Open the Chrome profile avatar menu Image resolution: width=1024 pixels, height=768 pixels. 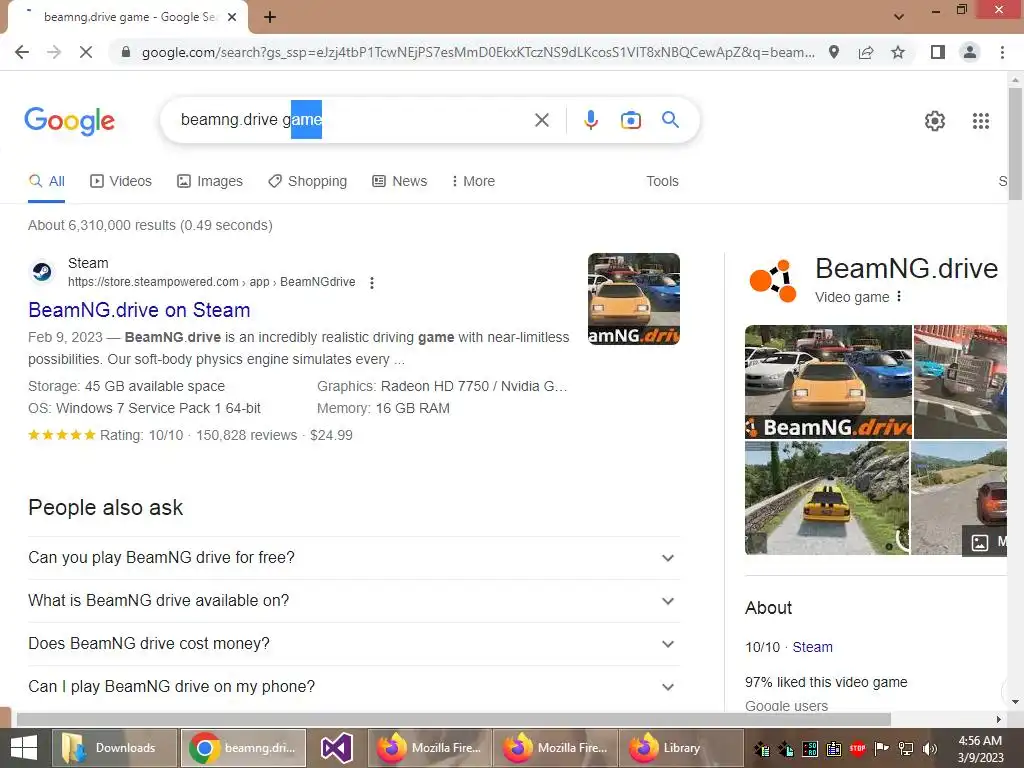pyautogui.click(x=970, y=52)
